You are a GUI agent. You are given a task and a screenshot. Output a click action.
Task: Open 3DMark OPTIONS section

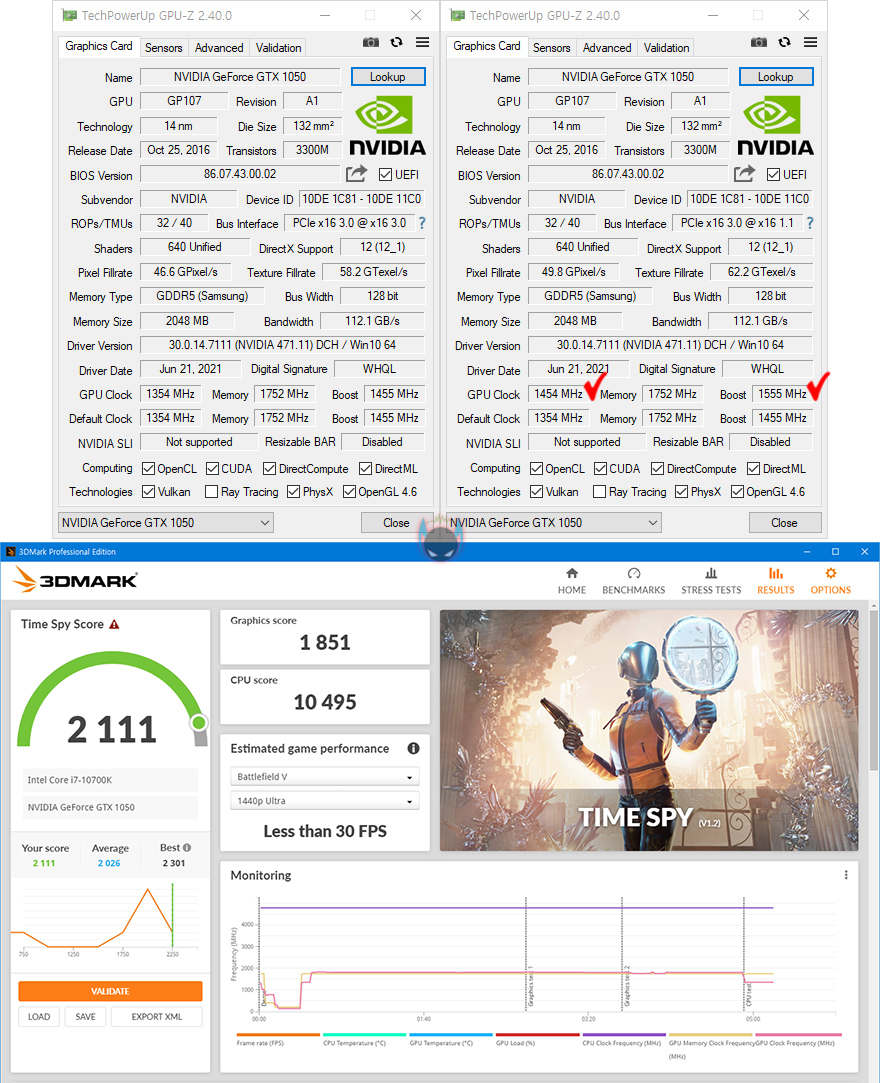[830, 581]
